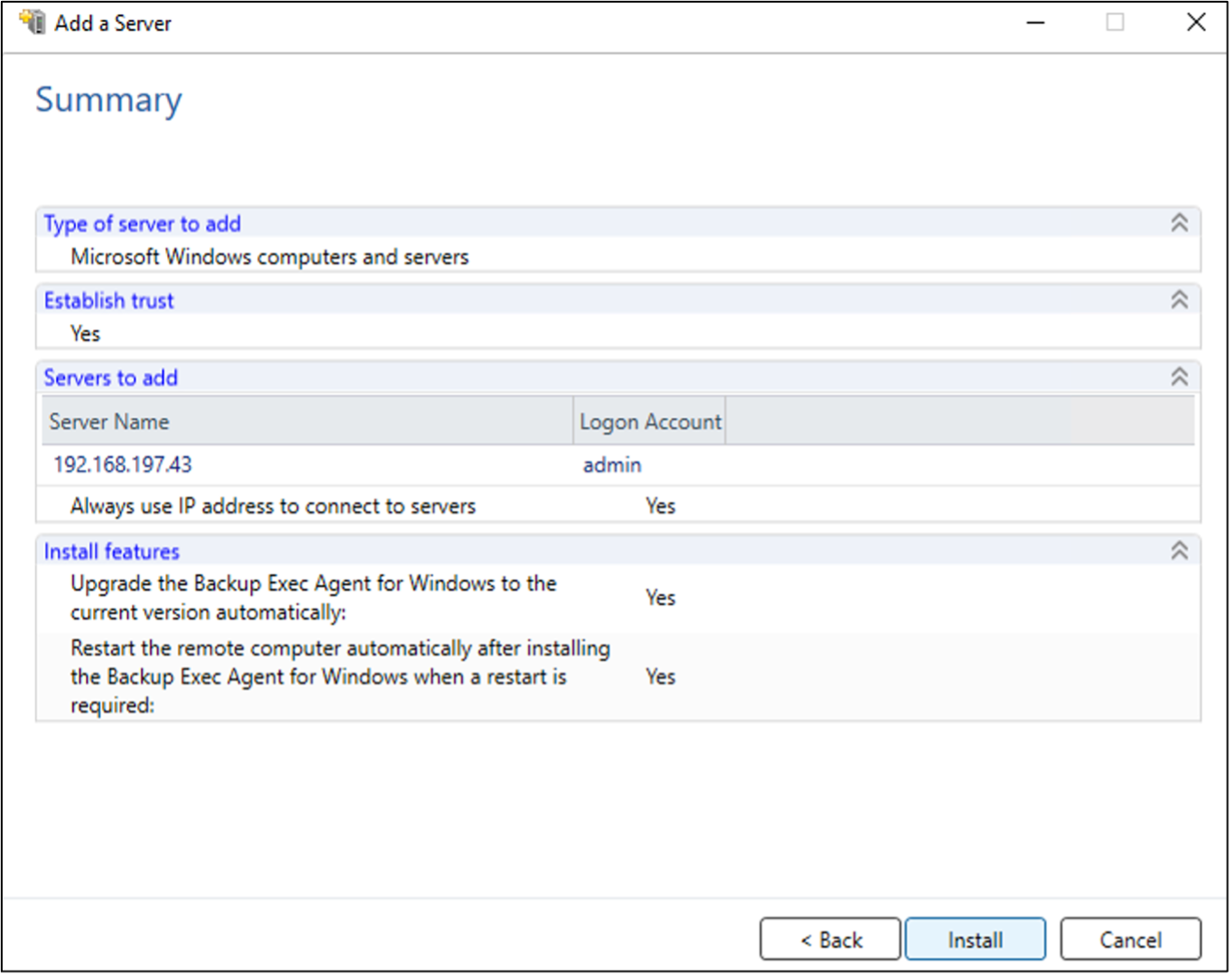The image size is (1232, 976).
Task: Click the Type of server to add heading
Action: (x=143, y=224)
